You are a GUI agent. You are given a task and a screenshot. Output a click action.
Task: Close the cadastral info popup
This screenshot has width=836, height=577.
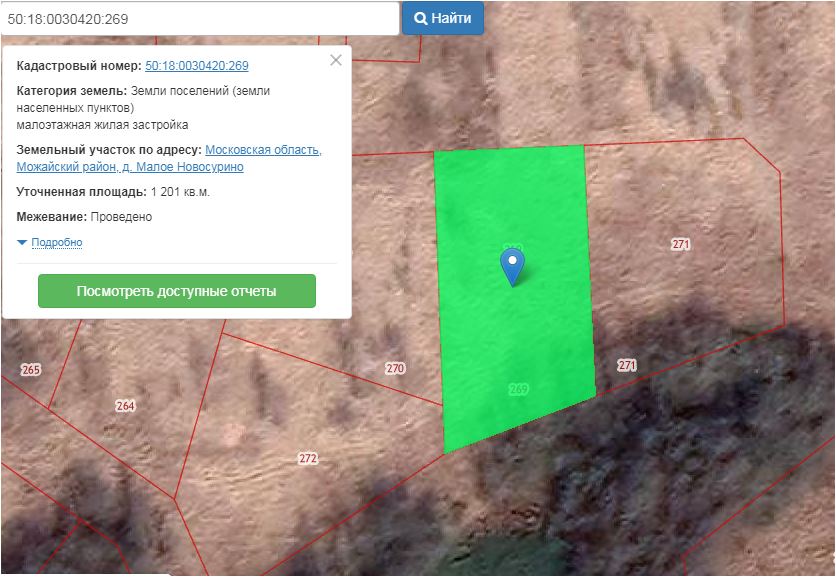(x=336, y=60)
